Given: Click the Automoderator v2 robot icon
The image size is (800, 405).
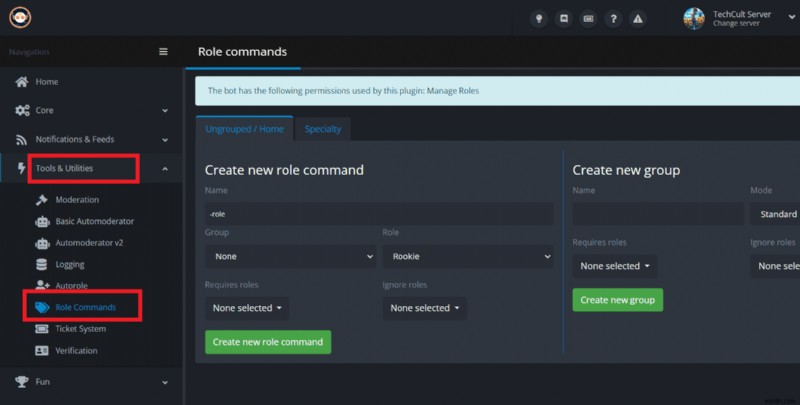Looking at the screenshot, I should pyautogui.click(x=42, y=243).
